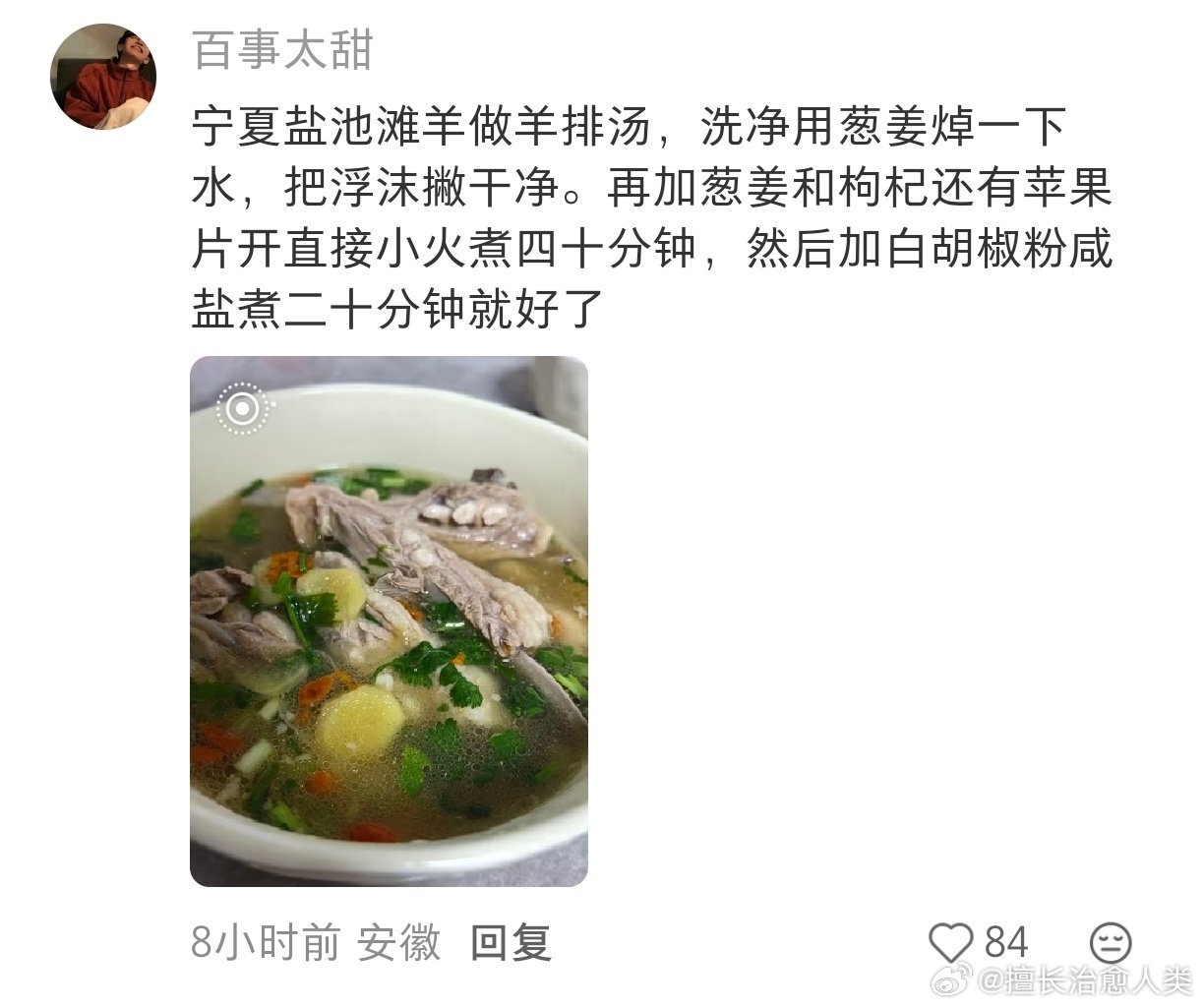The image size is (1204, 1008).
Task: Reply to the comment via 回复
Action: pos(510,942)
